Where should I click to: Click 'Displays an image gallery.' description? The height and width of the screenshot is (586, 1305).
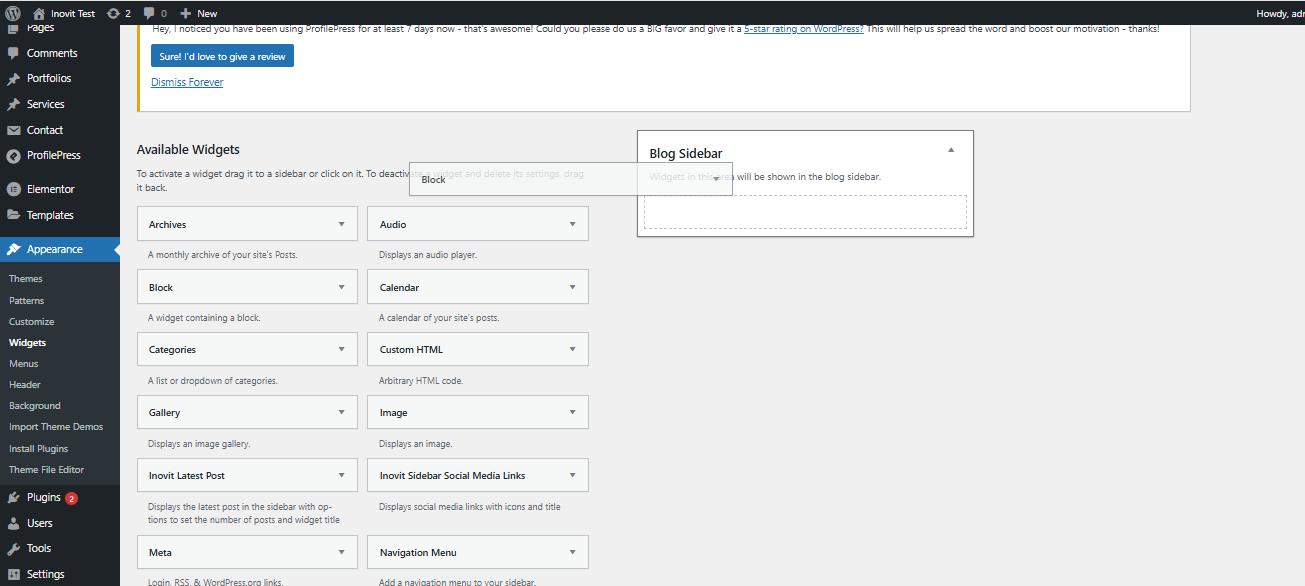[199, 444]
